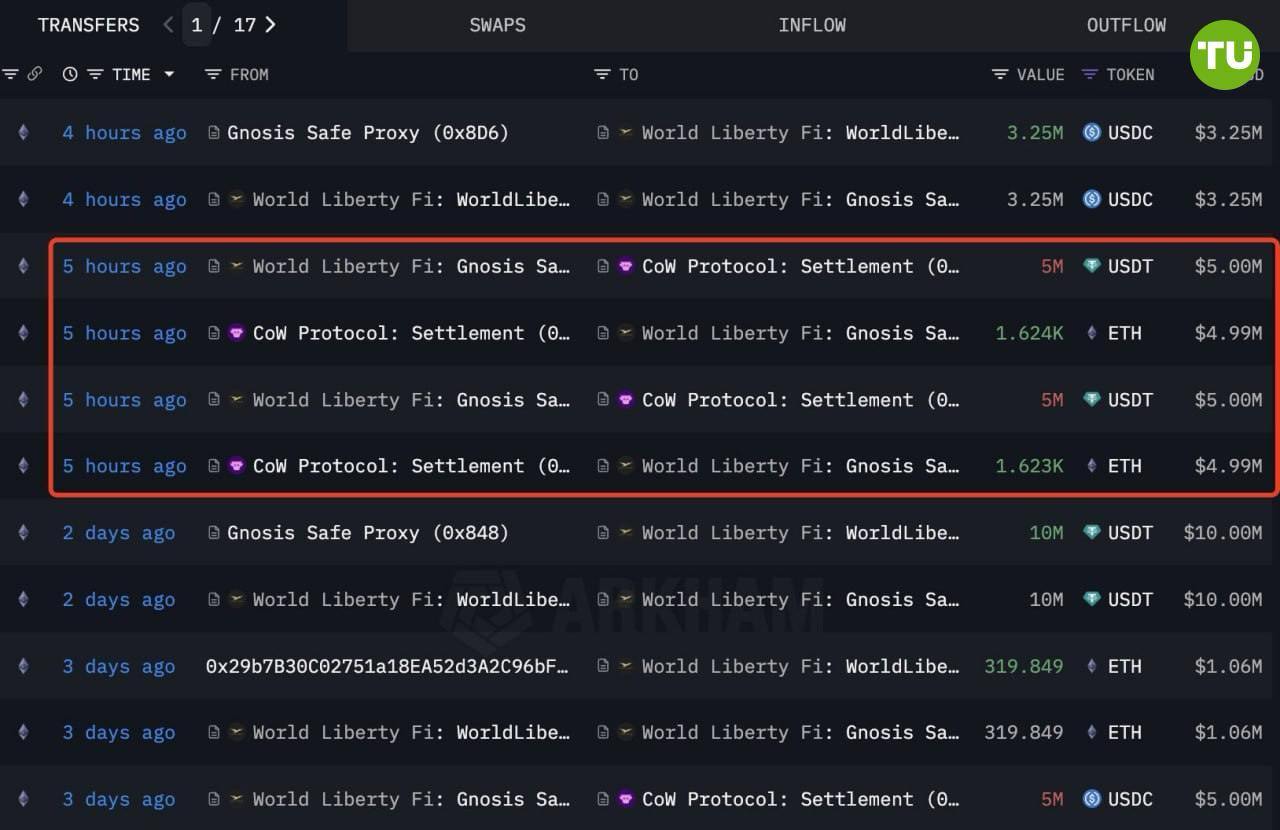This screenshot has width=1280, height=830.
Task: Click the CoW Protocol logo in 5M USDC row
Action: (626, 798)
